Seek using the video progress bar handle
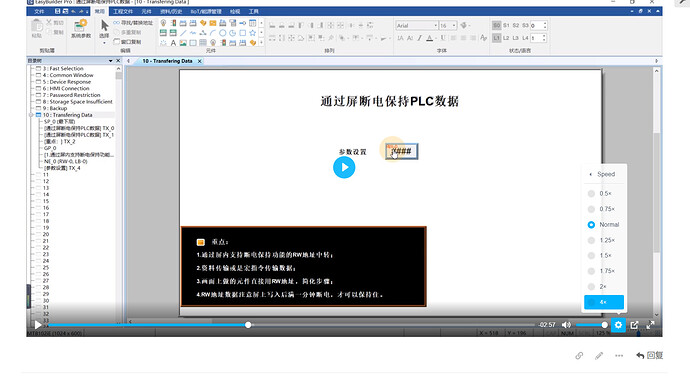This screenshot has width=690, height=386. point(248,325)
